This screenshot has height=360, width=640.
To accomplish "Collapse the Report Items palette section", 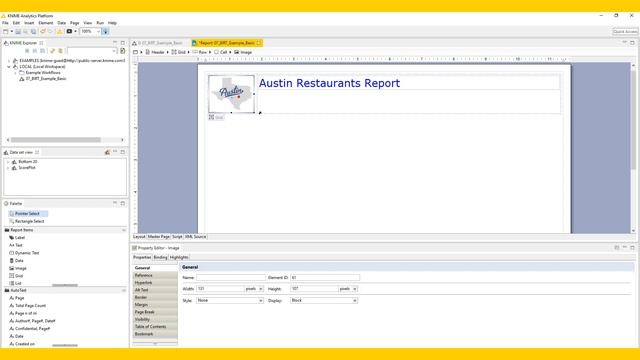I will point(124,230).
